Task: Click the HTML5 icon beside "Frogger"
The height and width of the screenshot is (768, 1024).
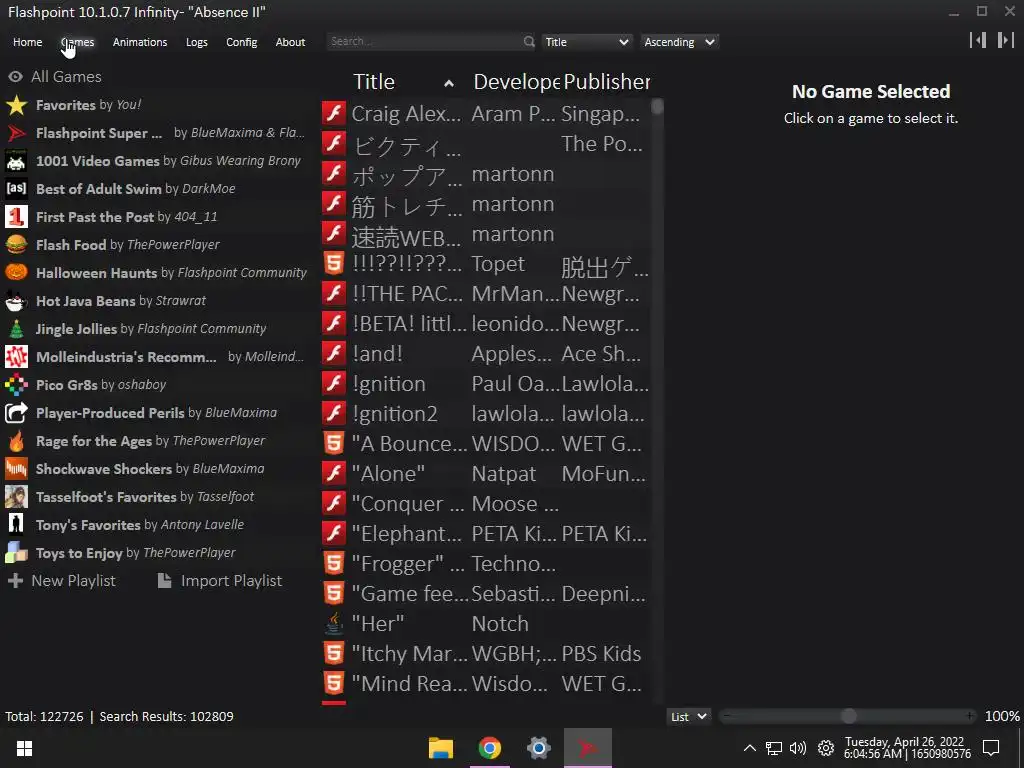Action: pyautogui.click(x=334, y=564)
